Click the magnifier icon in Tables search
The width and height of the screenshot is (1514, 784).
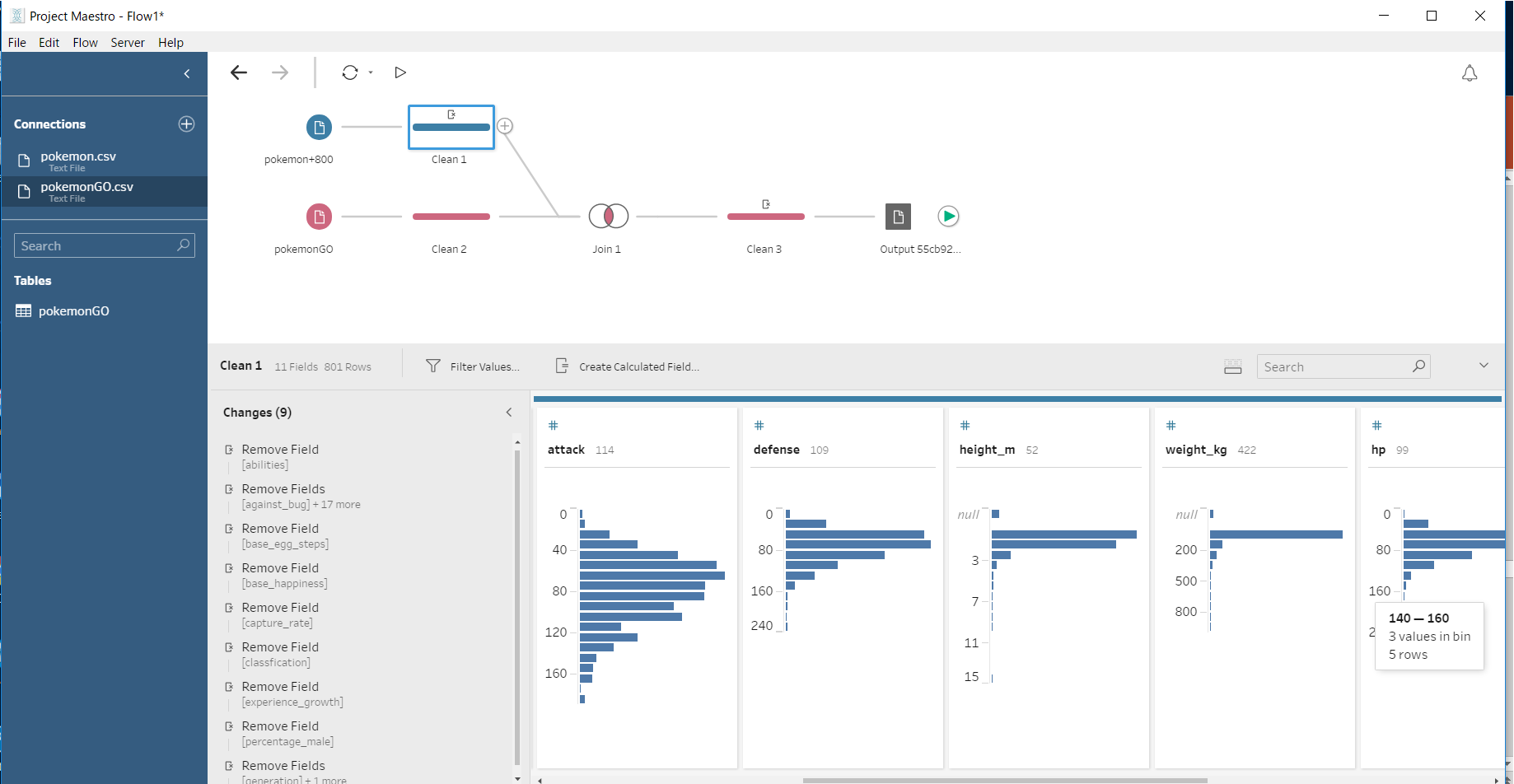tap(183, 245)
